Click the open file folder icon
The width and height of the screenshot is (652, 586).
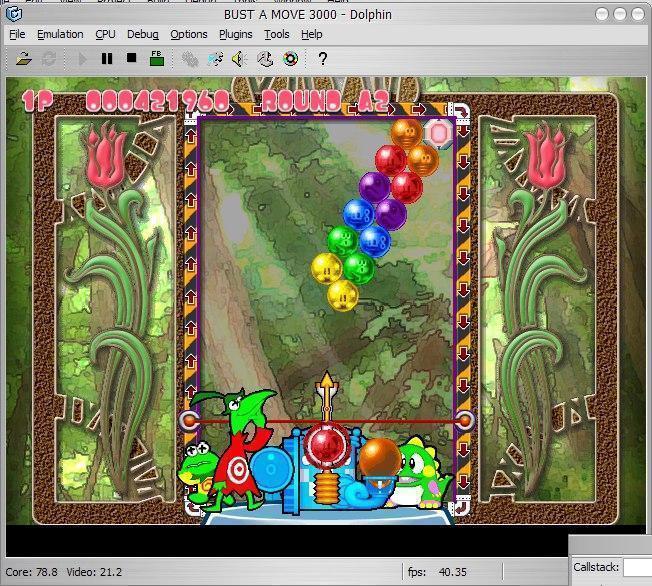24,59
